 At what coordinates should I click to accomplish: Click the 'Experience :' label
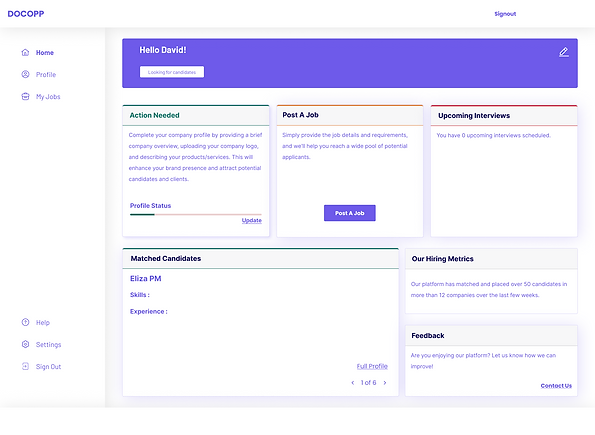[x=149, y=312]
